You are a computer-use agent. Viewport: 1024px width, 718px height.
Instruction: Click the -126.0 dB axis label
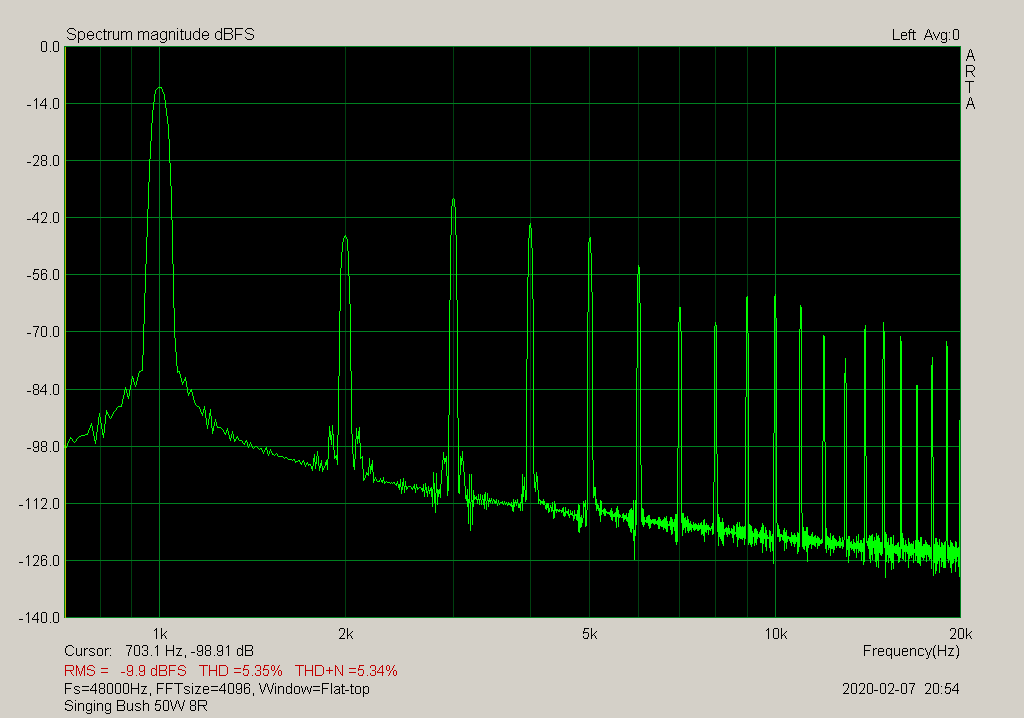click(40, 561)
